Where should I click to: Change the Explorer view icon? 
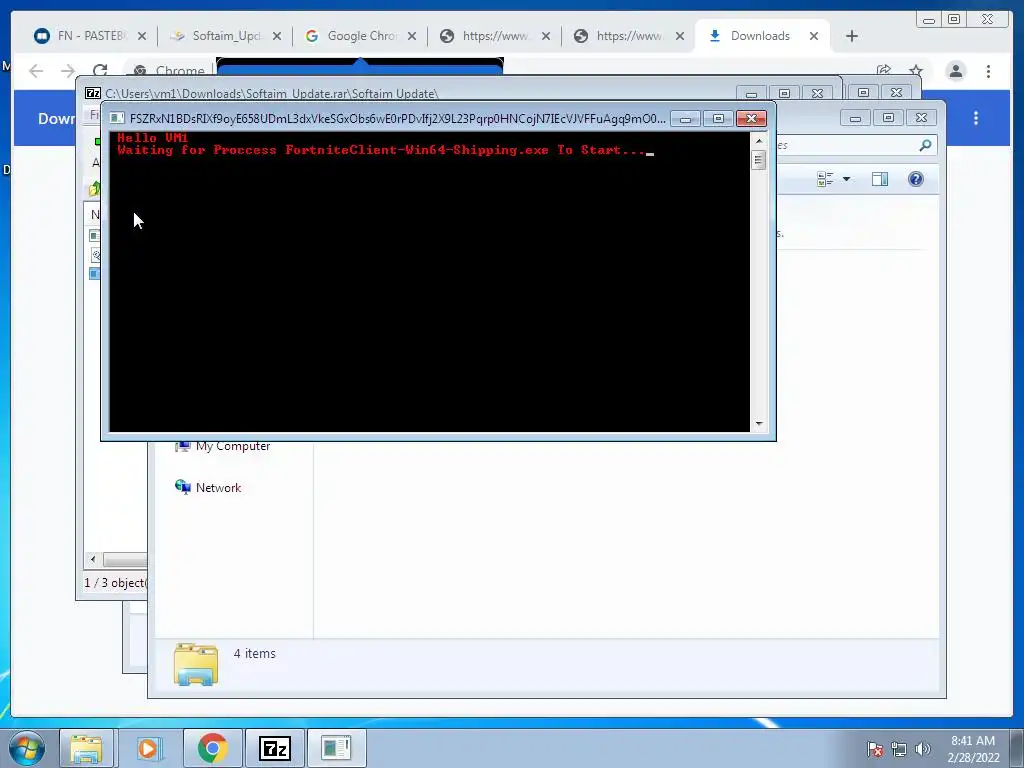pyautogui.click(x=825, y=179)
